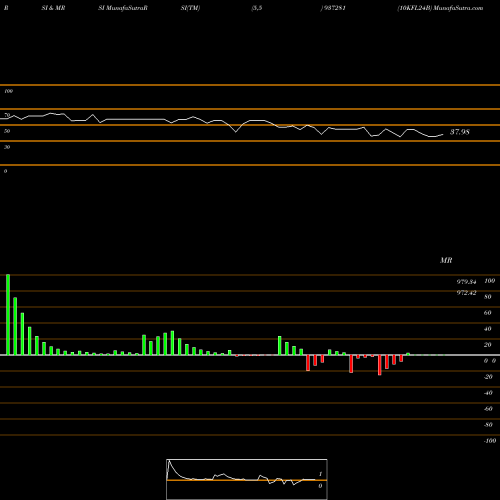Viewport: 500px width, 500px height.
Task: Click the MR axis label -20
Action: click(x=488, y=377)
